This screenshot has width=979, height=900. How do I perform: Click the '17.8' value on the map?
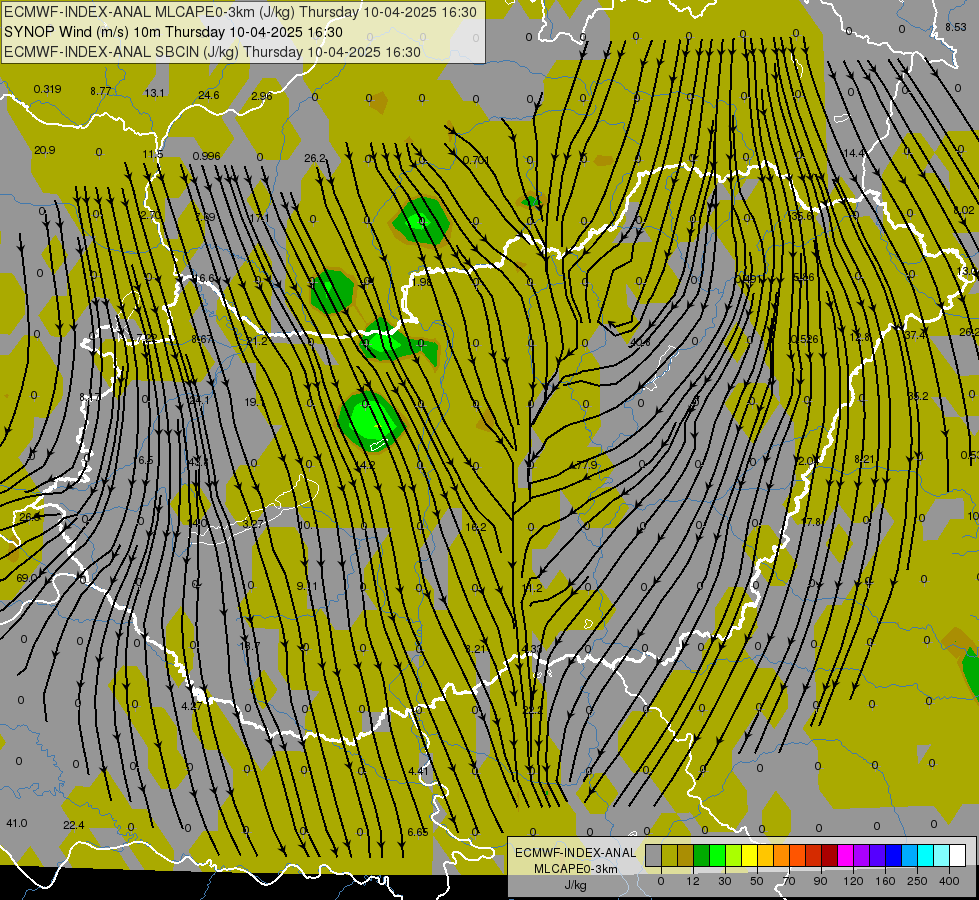pos(811,522)
